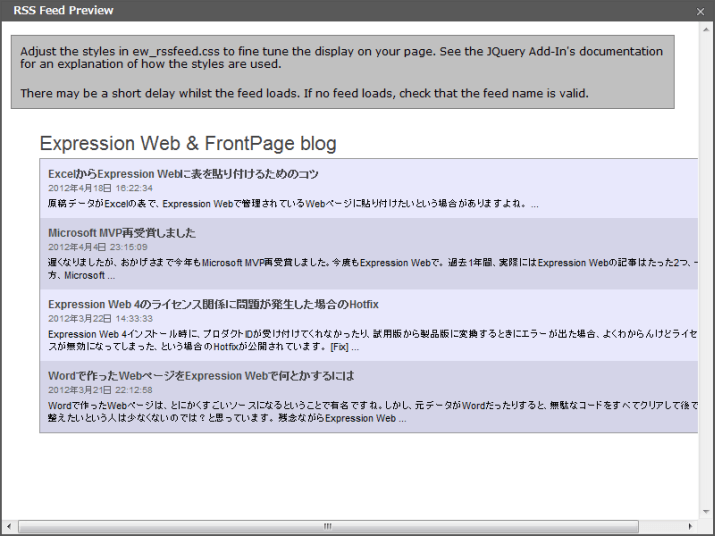The height and width of the screenshot is (536, 715).
Task: Click the vertical scrollbar up arrow
Action: [x=706, y=30]
